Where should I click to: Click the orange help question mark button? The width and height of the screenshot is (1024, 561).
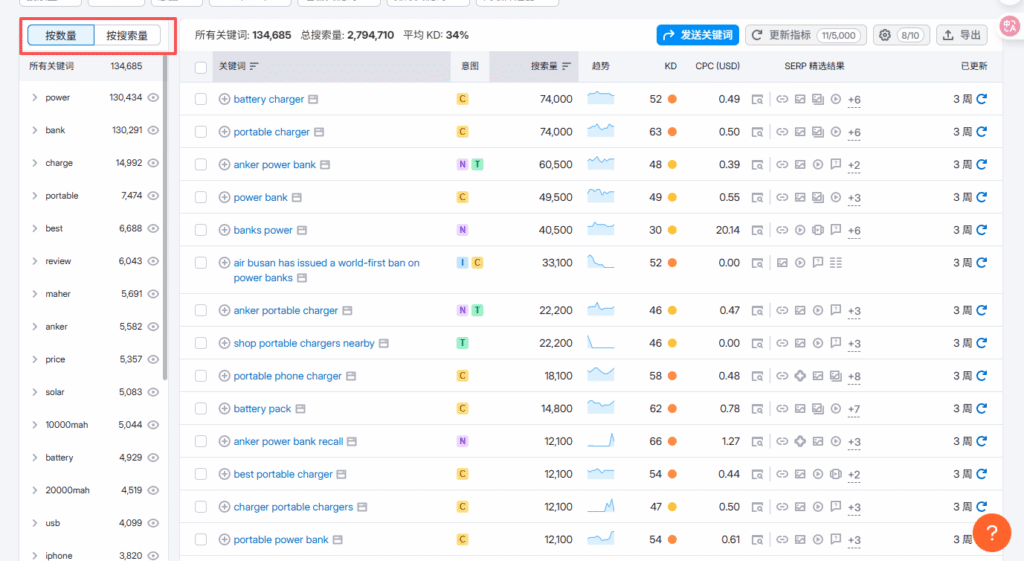click(x=991, y=533)
